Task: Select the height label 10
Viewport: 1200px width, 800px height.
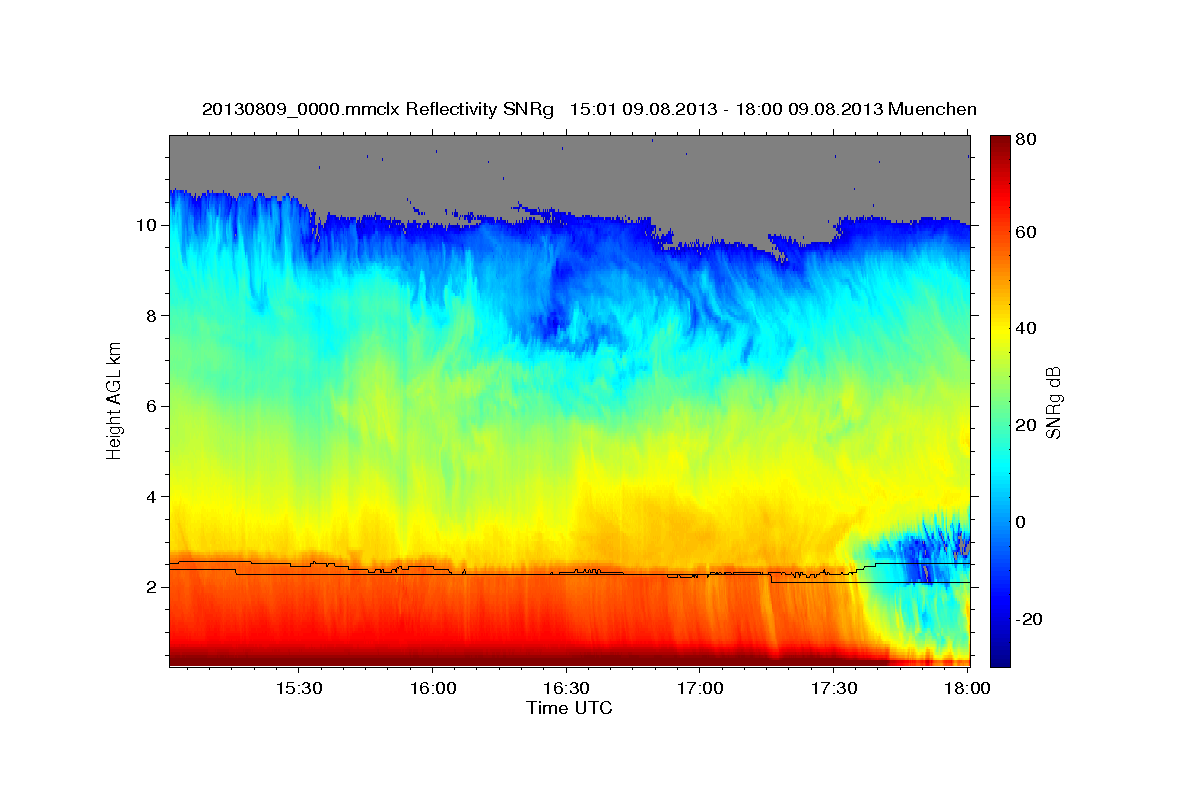Action: coord(146,225)
